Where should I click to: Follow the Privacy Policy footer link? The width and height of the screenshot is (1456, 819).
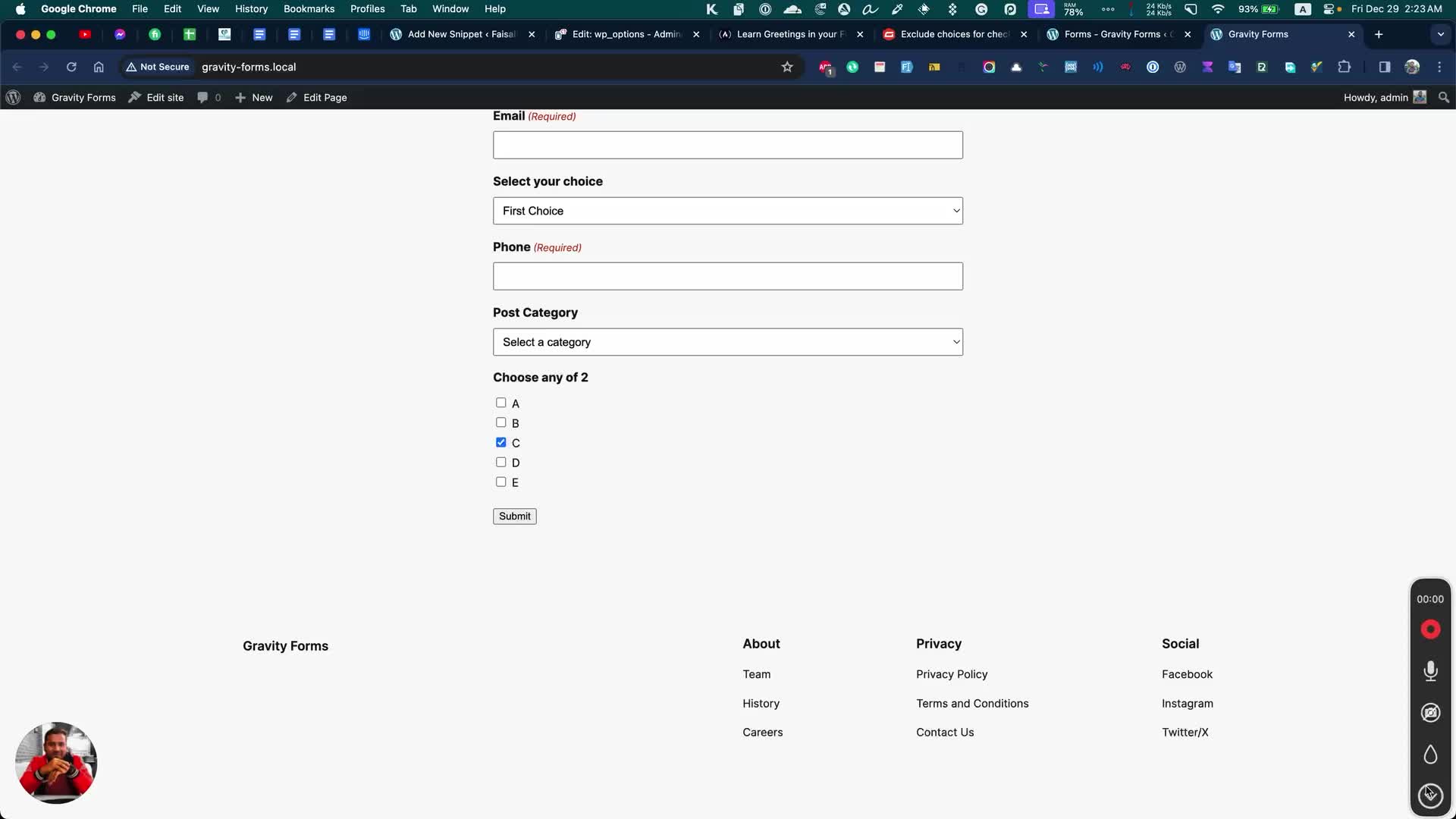coord(951,674)
